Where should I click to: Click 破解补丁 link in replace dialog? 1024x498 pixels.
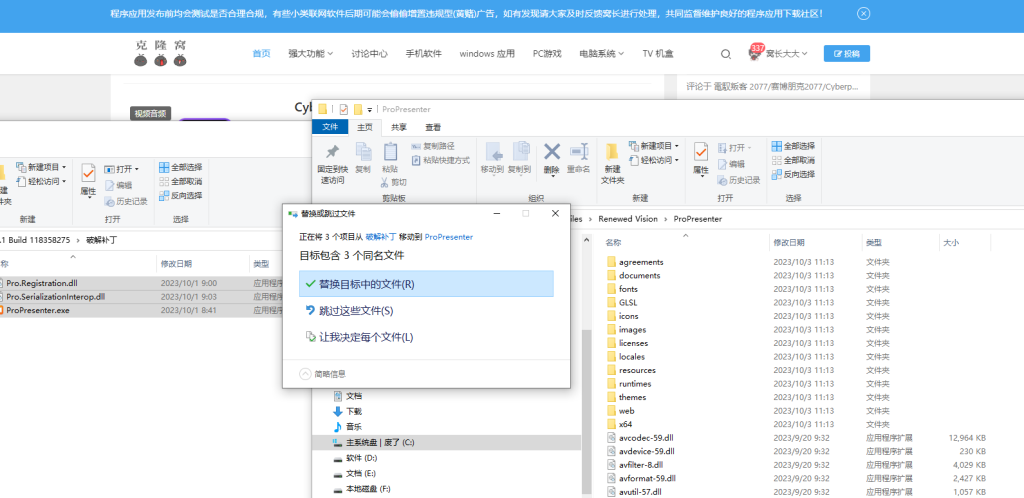(x=381, y=237)
